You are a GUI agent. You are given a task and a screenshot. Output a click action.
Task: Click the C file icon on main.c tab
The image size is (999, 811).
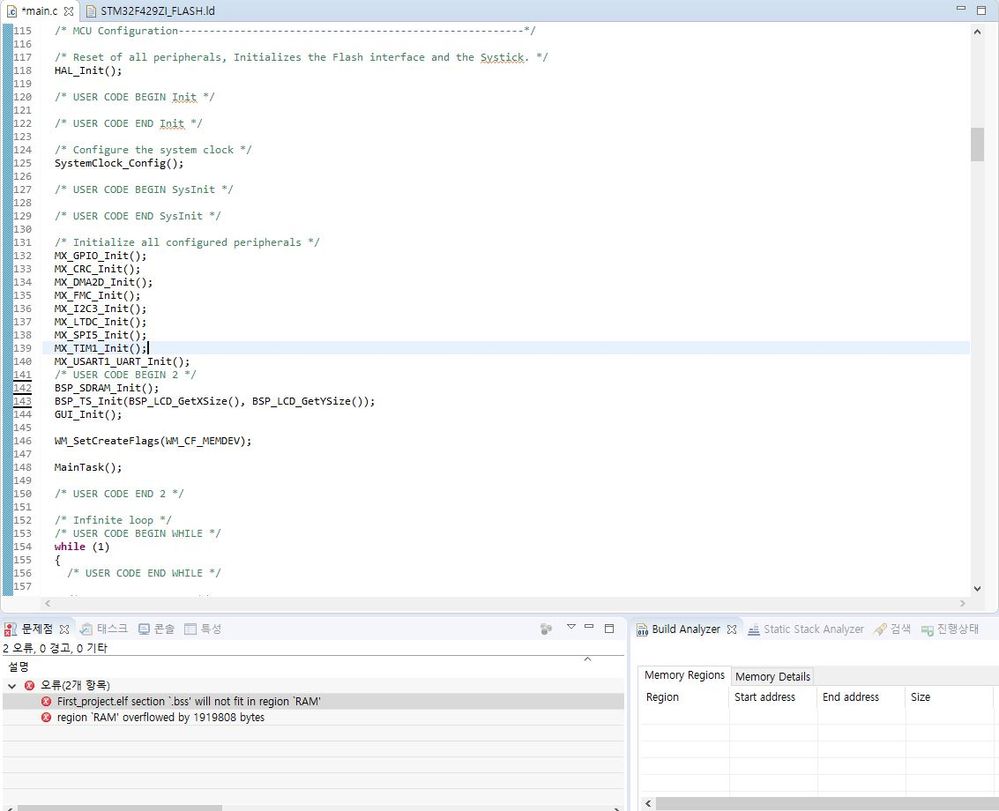tap(11, 11)
